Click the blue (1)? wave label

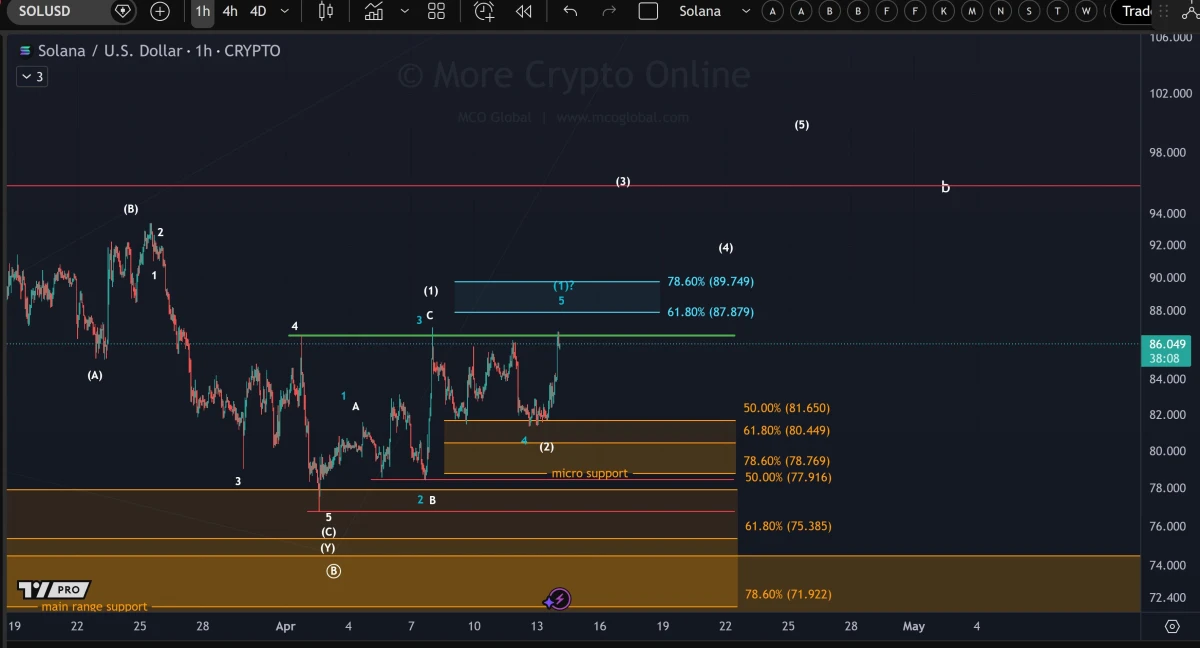[564, 286]
